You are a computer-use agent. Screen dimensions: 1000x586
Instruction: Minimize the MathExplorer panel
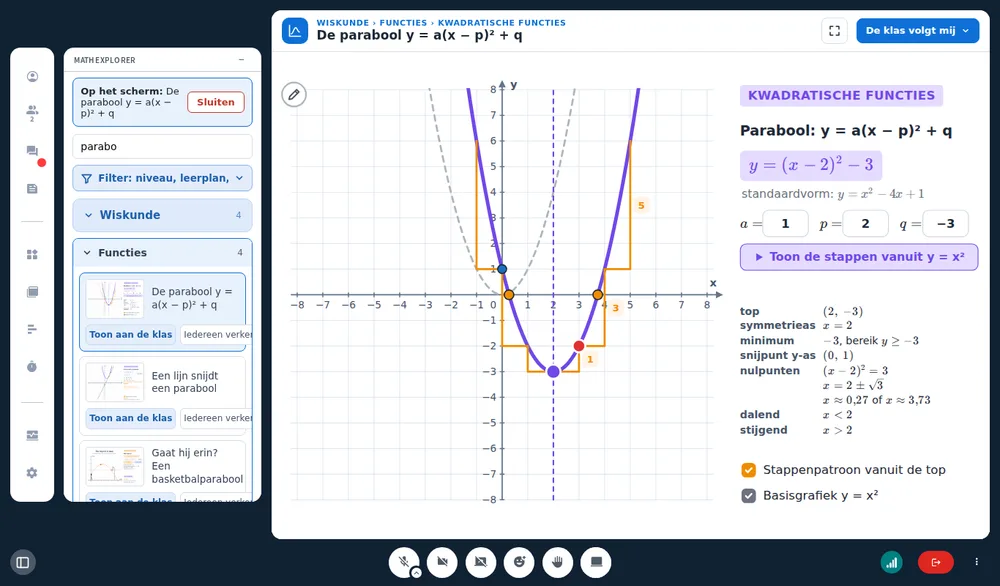(x=241, y=60)
